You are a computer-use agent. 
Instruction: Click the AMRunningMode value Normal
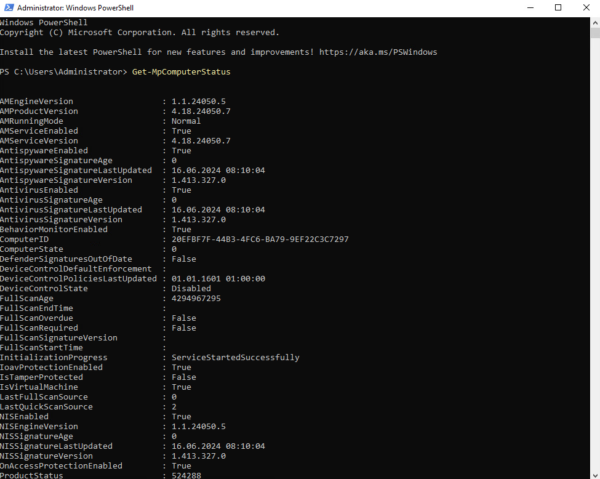tap(186, 121)
